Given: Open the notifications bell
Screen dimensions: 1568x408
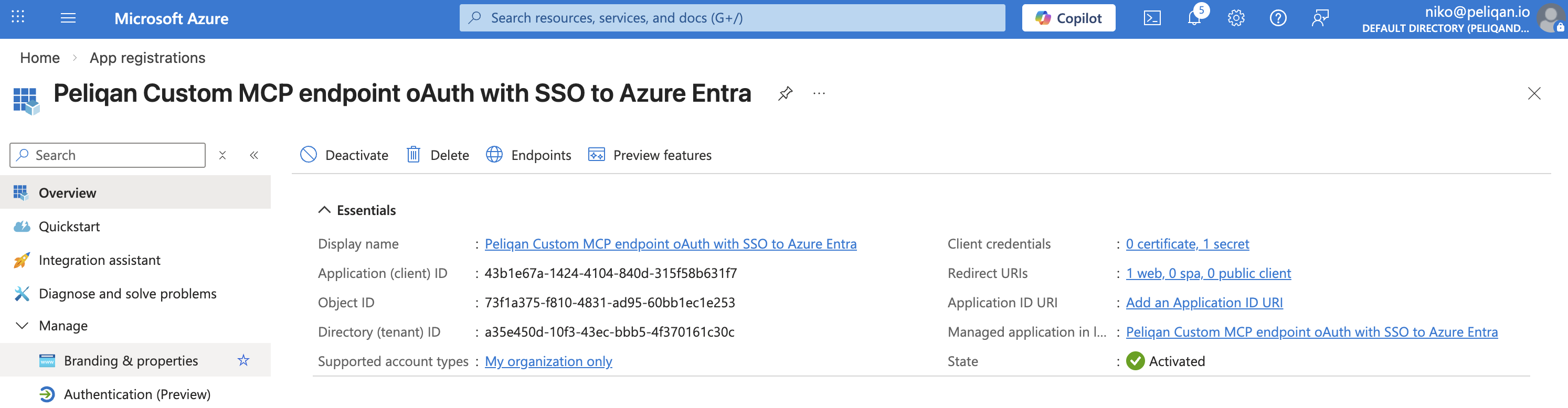Looking at the screenshot, I should coord(1194,18).
